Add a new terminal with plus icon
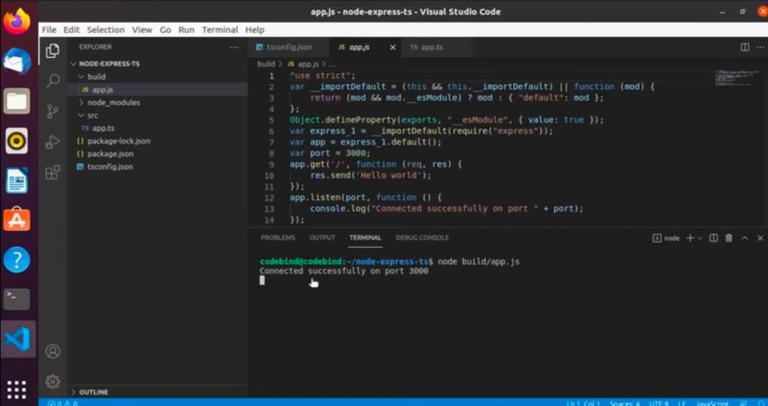Viewport: 768px width, 406px height. 690,238
